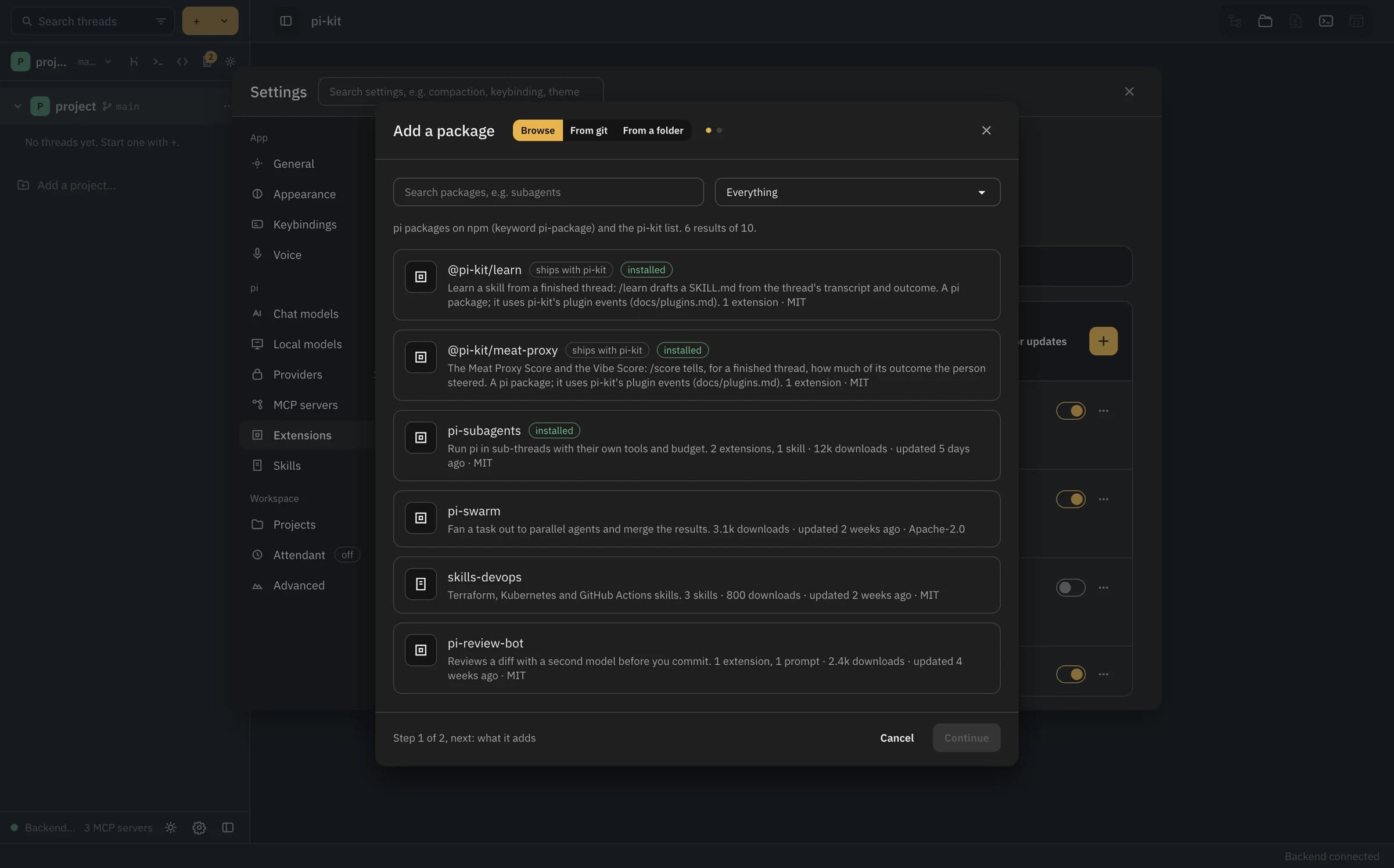Image resolution: width=1394 pixels, height=868 pixels.
Task: Open Chat models settings section
Action: [307, 314]
